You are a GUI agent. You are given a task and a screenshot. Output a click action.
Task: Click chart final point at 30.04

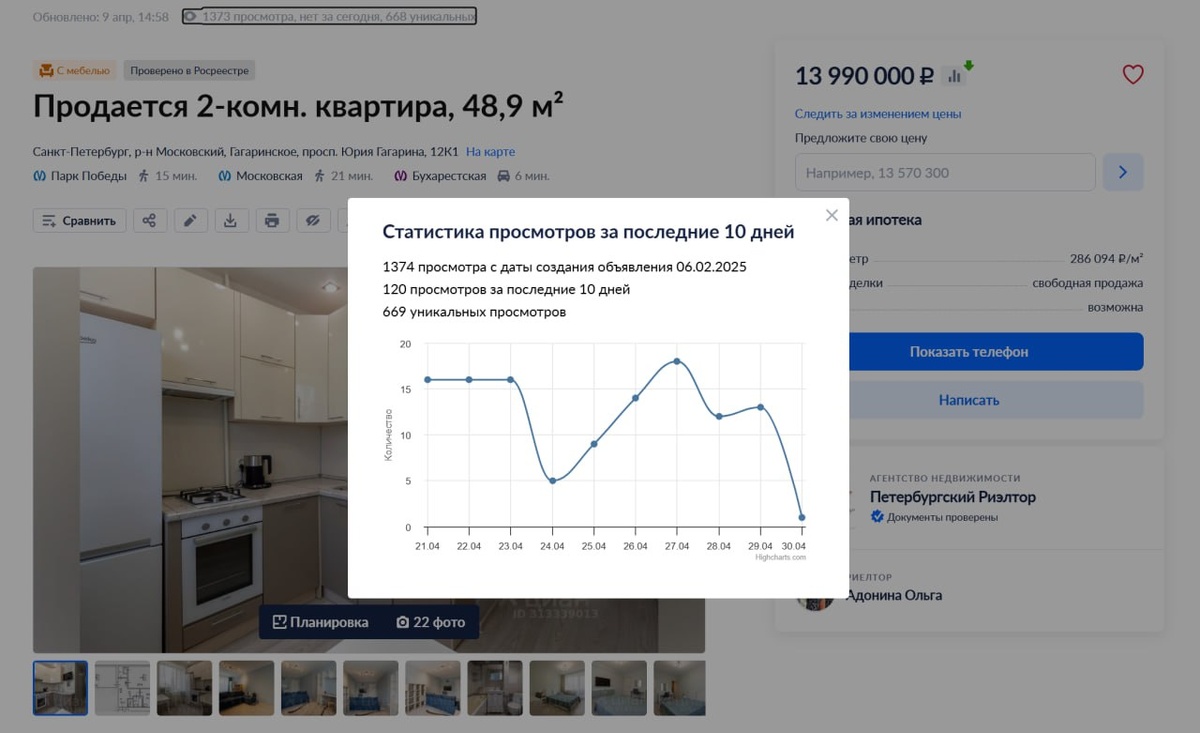click(x=802, y=518)
